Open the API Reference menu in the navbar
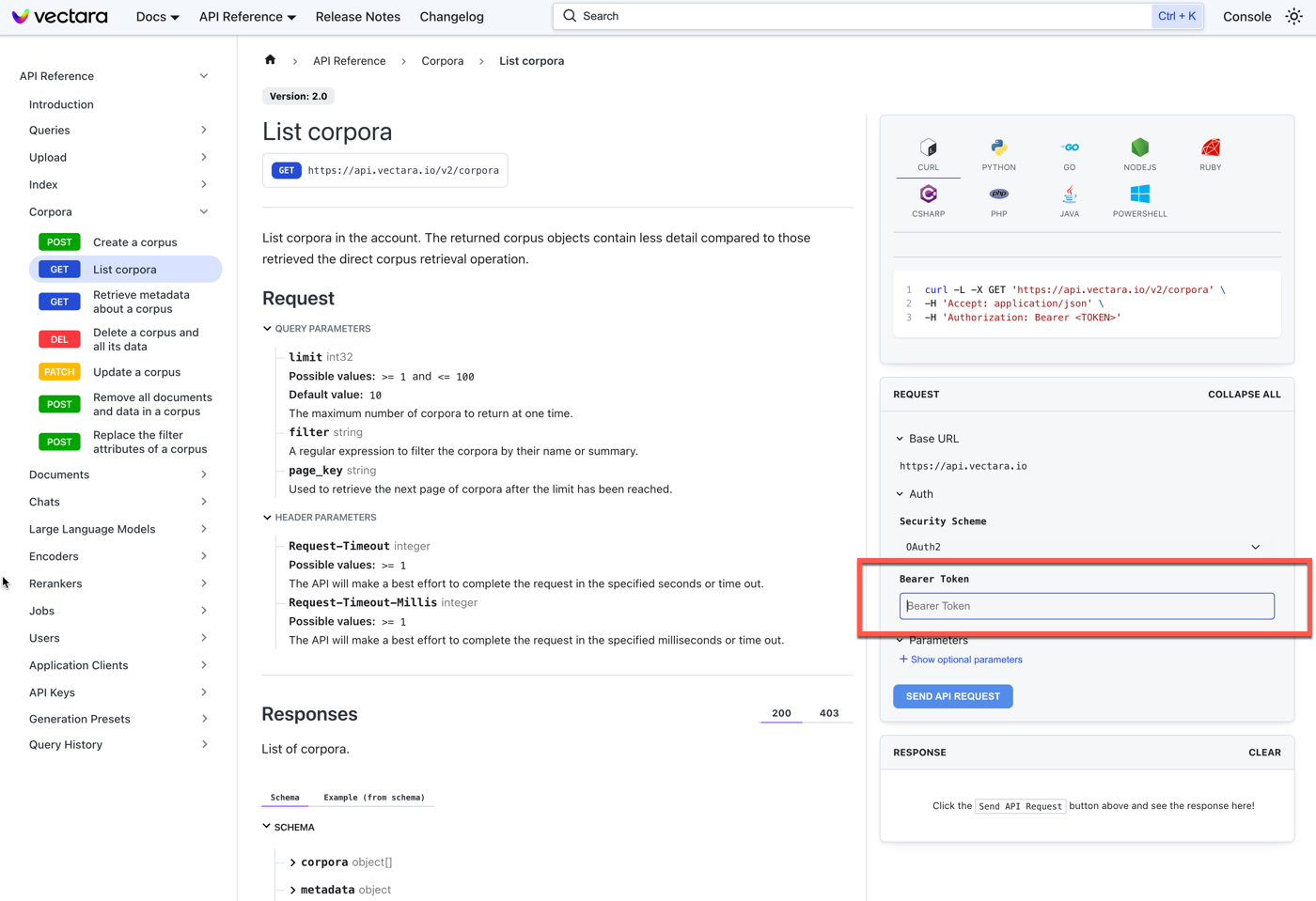 [246, 16]
